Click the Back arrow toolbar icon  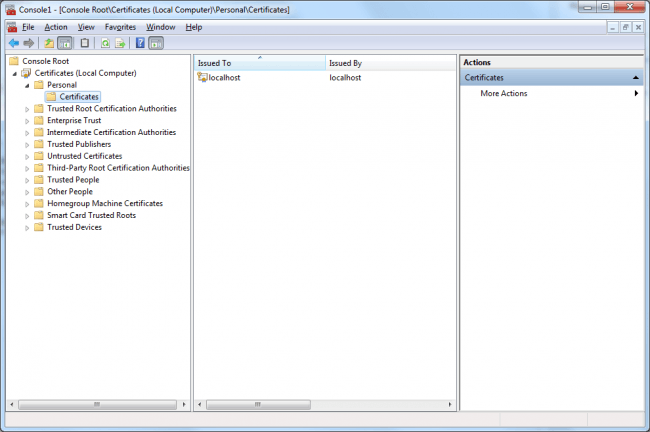pyautogui.click(x=13, y=43)
